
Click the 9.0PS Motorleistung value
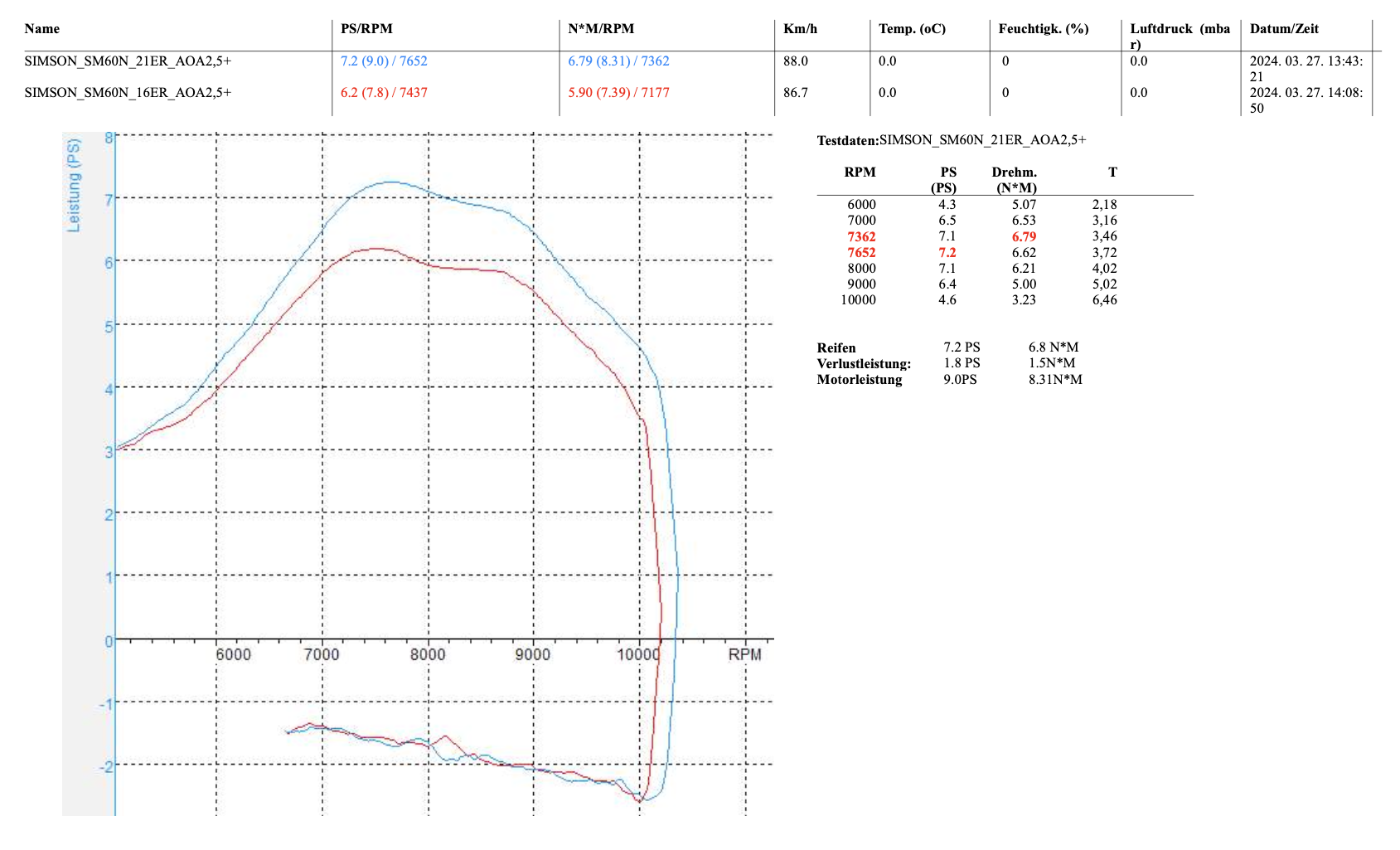pos(960,380)
